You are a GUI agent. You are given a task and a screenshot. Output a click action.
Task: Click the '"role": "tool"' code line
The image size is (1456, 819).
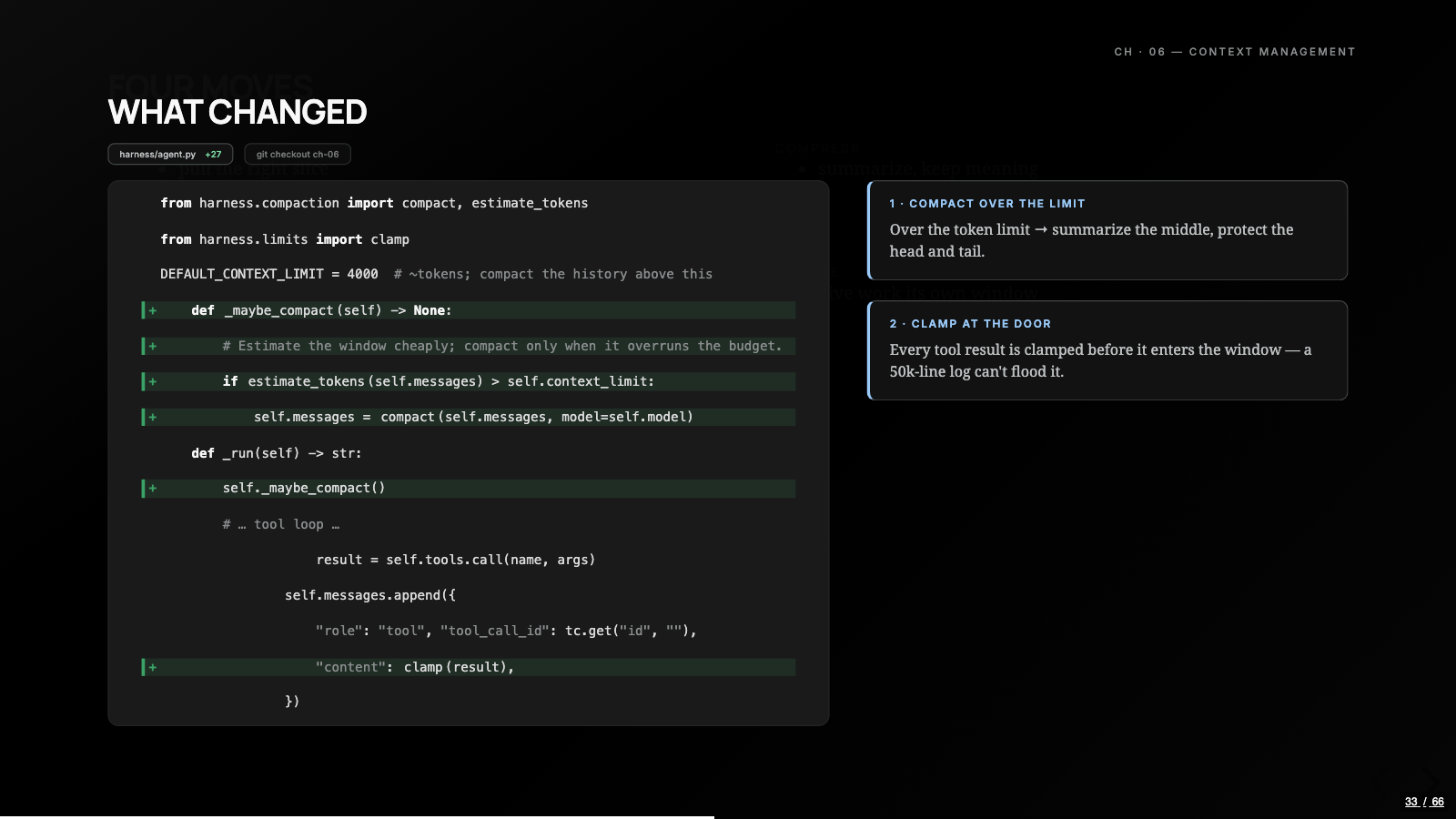click(506, 631)
